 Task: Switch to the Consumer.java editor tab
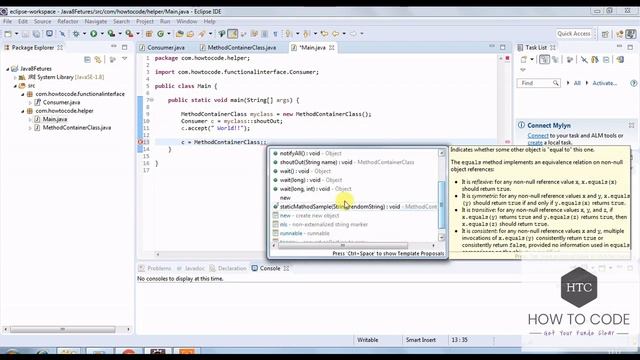(x=166, y=48)
